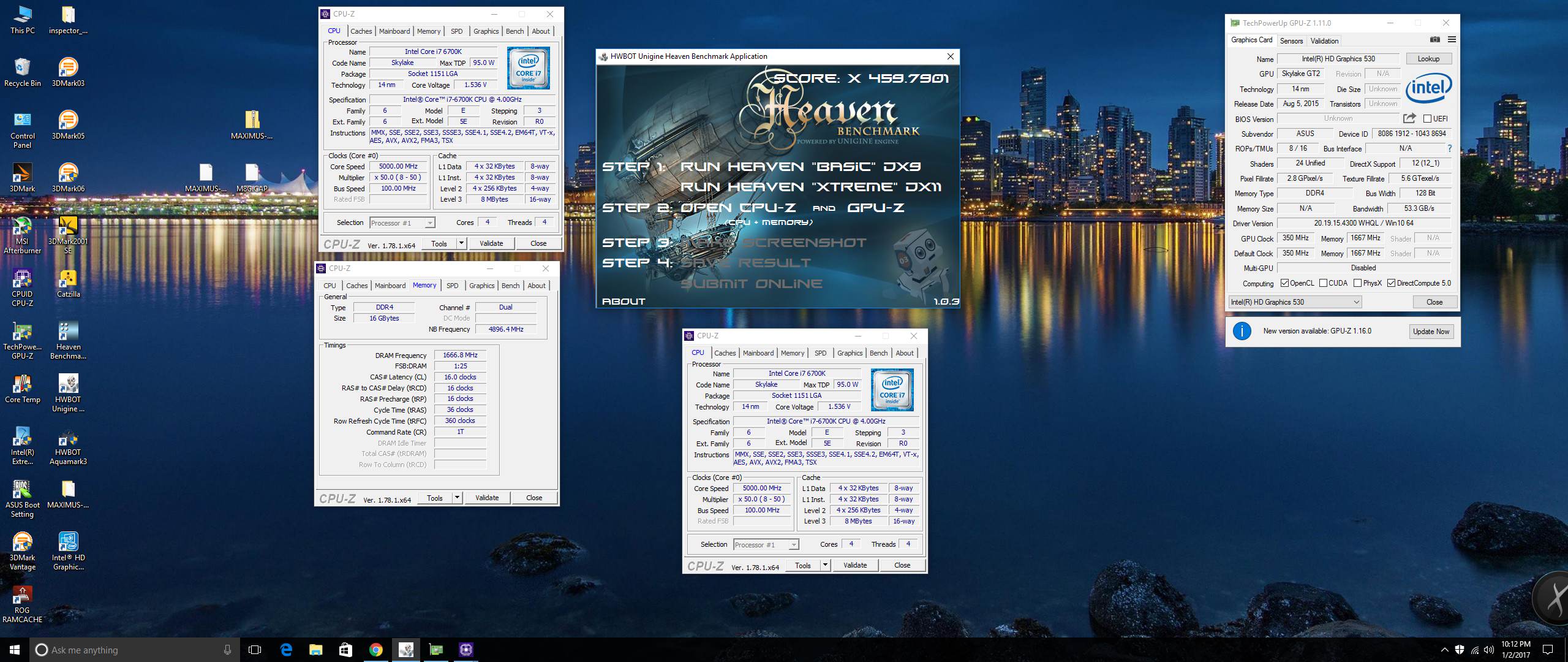The image size is (1568, 662).
Task: Open Intel HD Graphics desktop shortcut
Action: [68, 552]
